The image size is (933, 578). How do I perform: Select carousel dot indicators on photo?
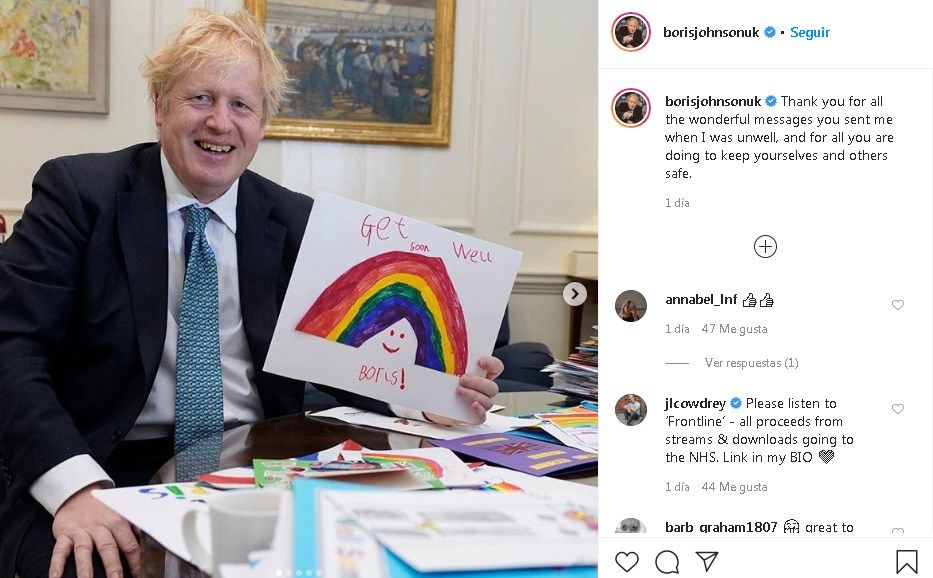pyautogui.click(x=299, y=573)
